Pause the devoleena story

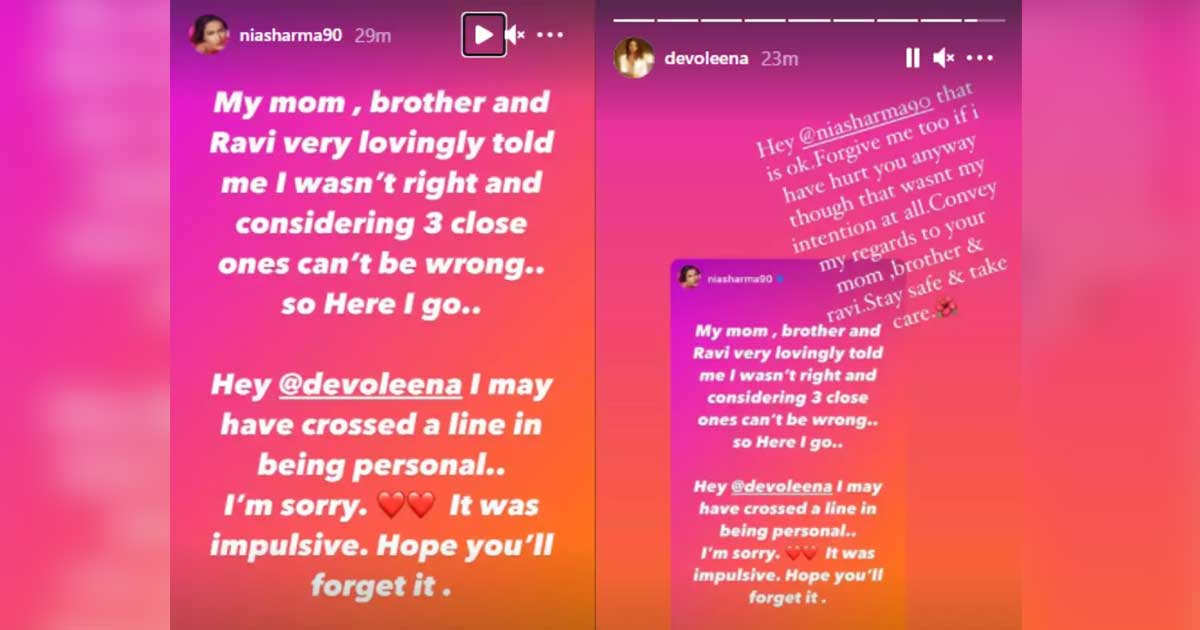click(x=912, y=58)
